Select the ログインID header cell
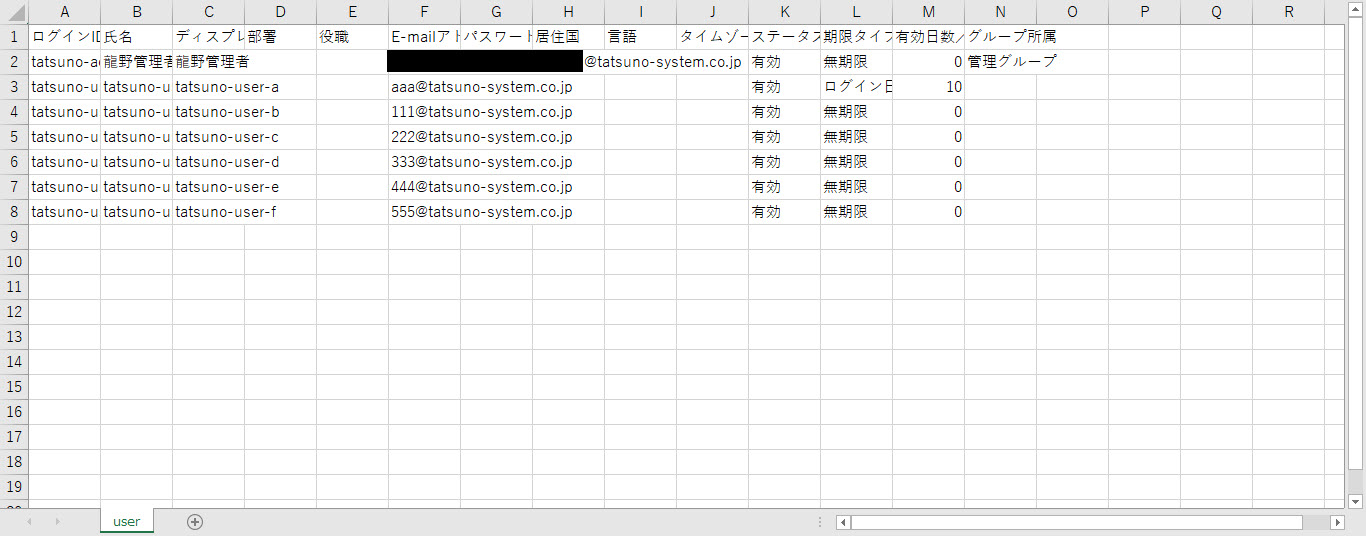 click(x=64, y=37)
